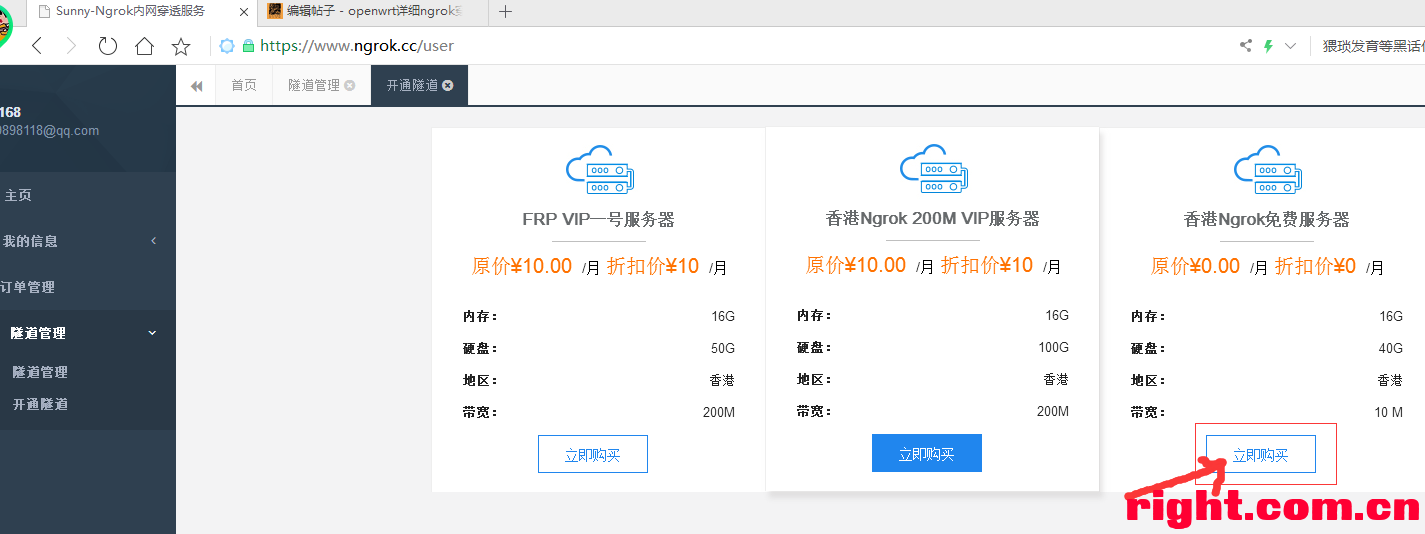Click the share icon in address bar
The image size is (1425, 534).
pos(1245,46)
